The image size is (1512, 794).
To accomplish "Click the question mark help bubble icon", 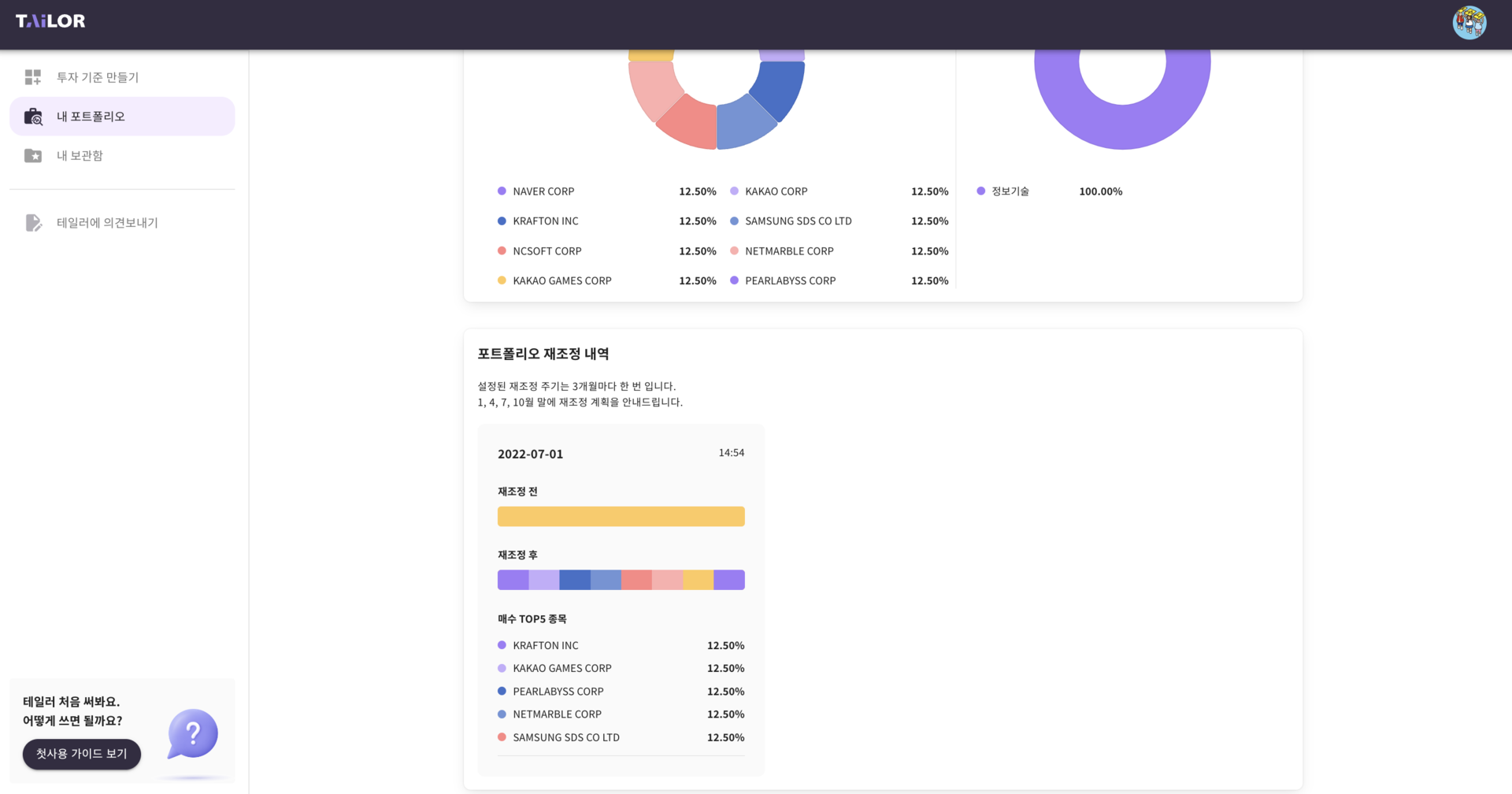I will 193,733.
